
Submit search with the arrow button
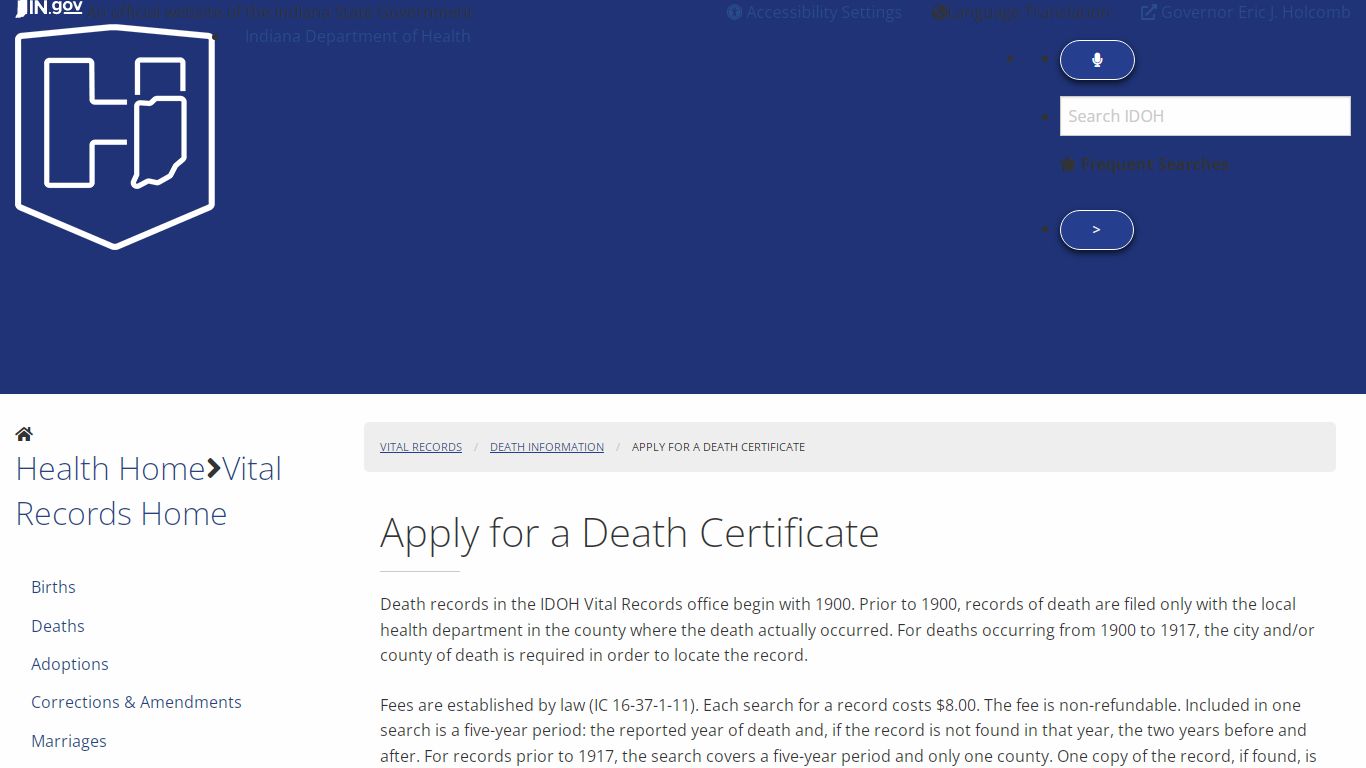1097,230
